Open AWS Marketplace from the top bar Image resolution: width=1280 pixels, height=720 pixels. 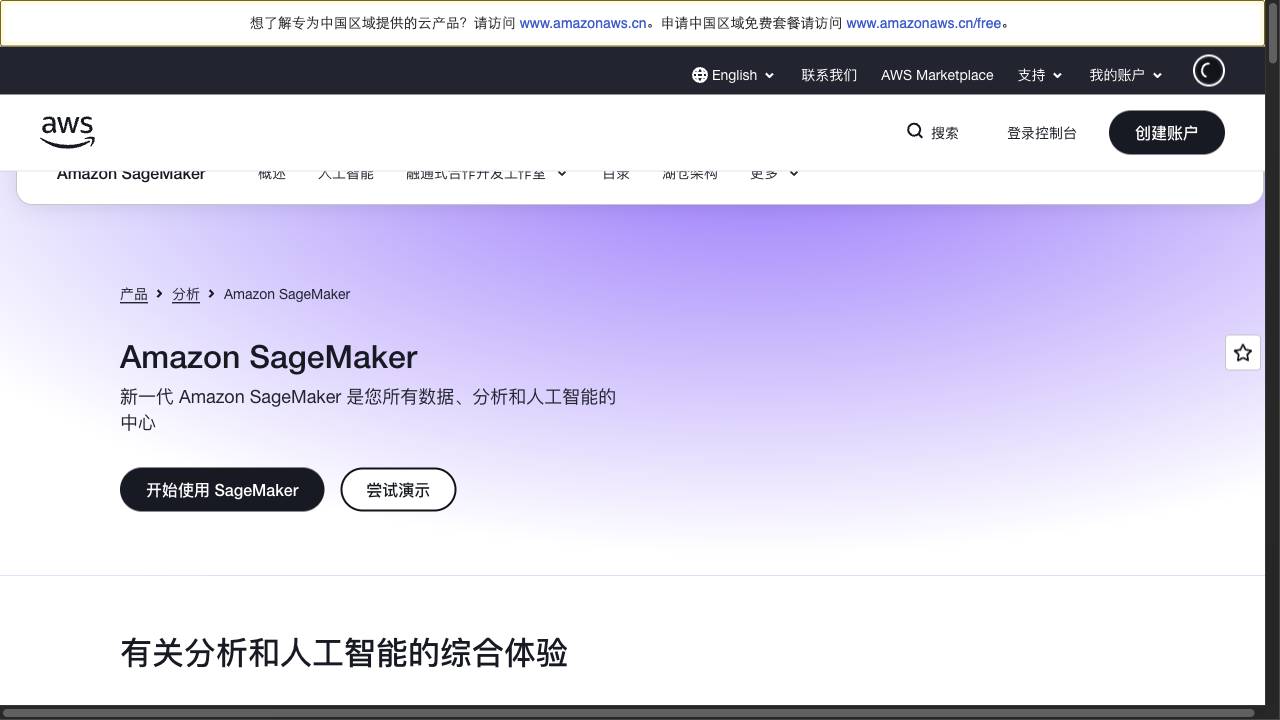pos(937,75)
